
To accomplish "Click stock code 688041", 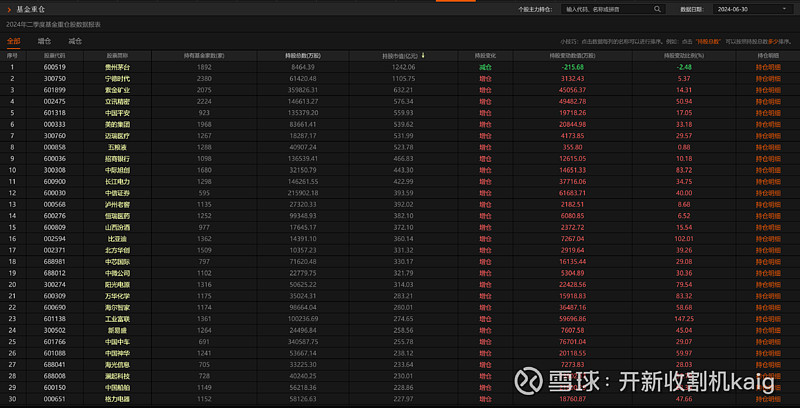I will click(55, 365).
